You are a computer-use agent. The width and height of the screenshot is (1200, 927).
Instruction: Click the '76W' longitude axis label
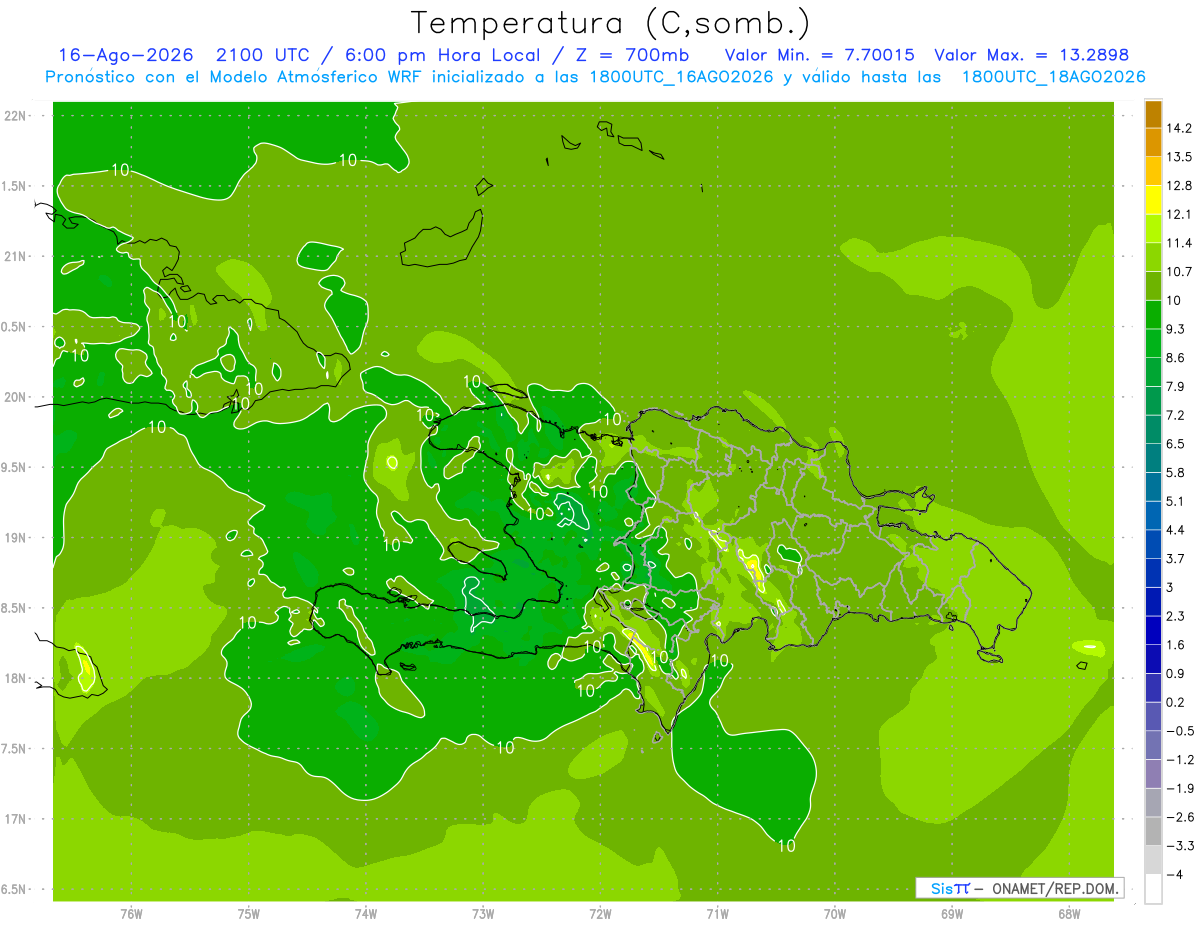pyautogui.click(x=131, y=913)
